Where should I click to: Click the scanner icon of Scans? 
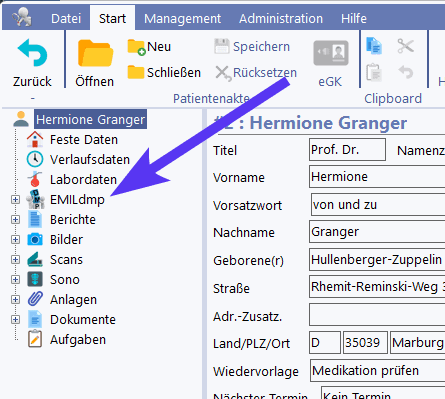coord(35,259)
